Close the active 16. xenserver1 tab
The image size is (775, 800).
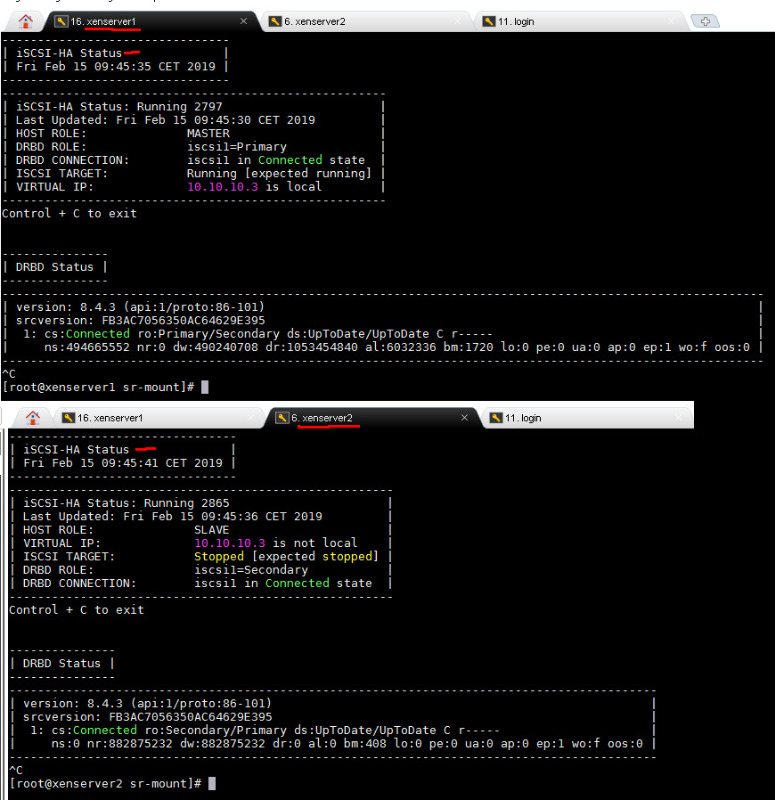[243, 21]
